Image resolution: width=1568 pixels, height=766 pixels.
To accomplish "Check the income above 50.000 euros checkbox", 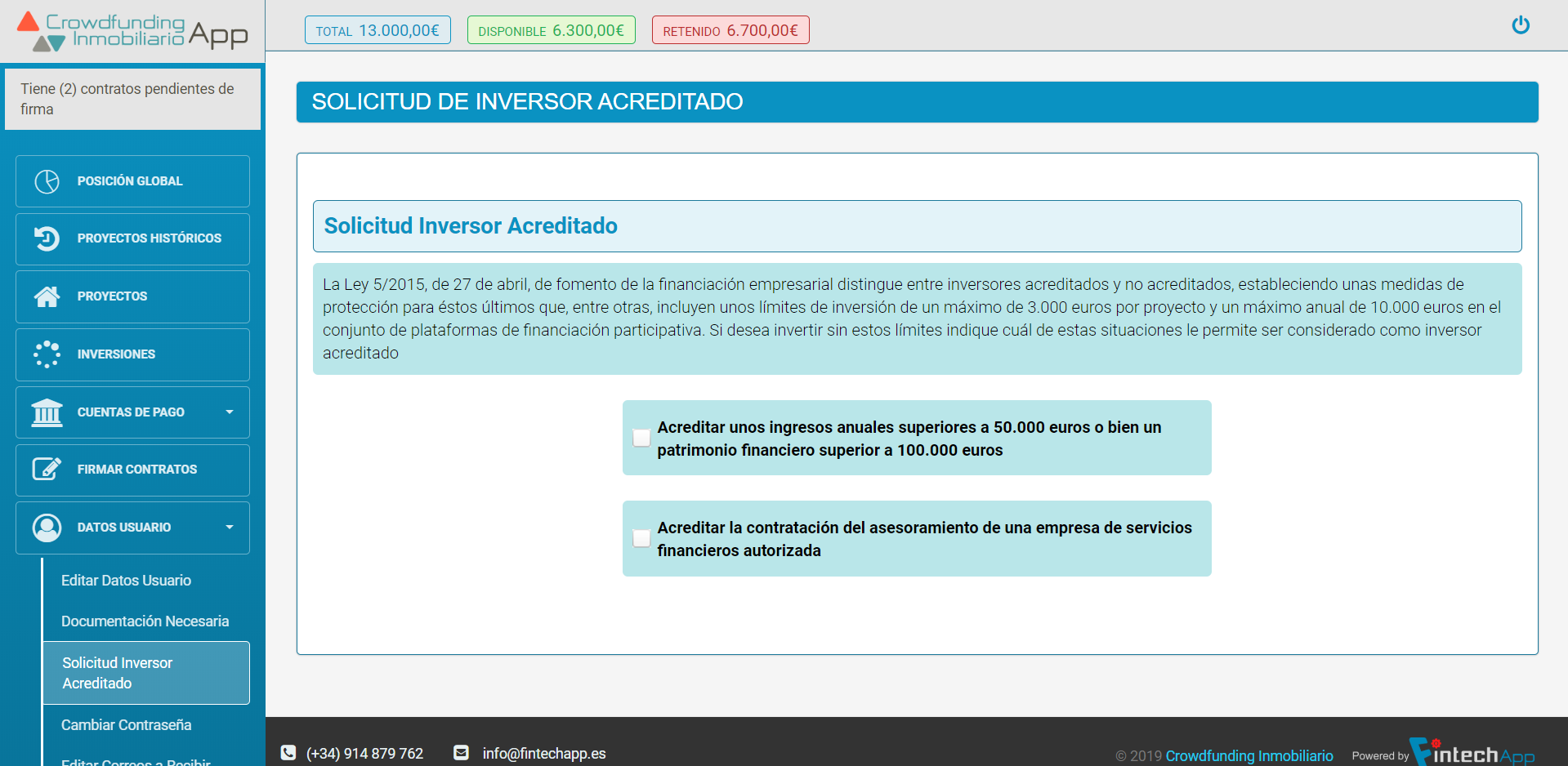I will (641, 438).
